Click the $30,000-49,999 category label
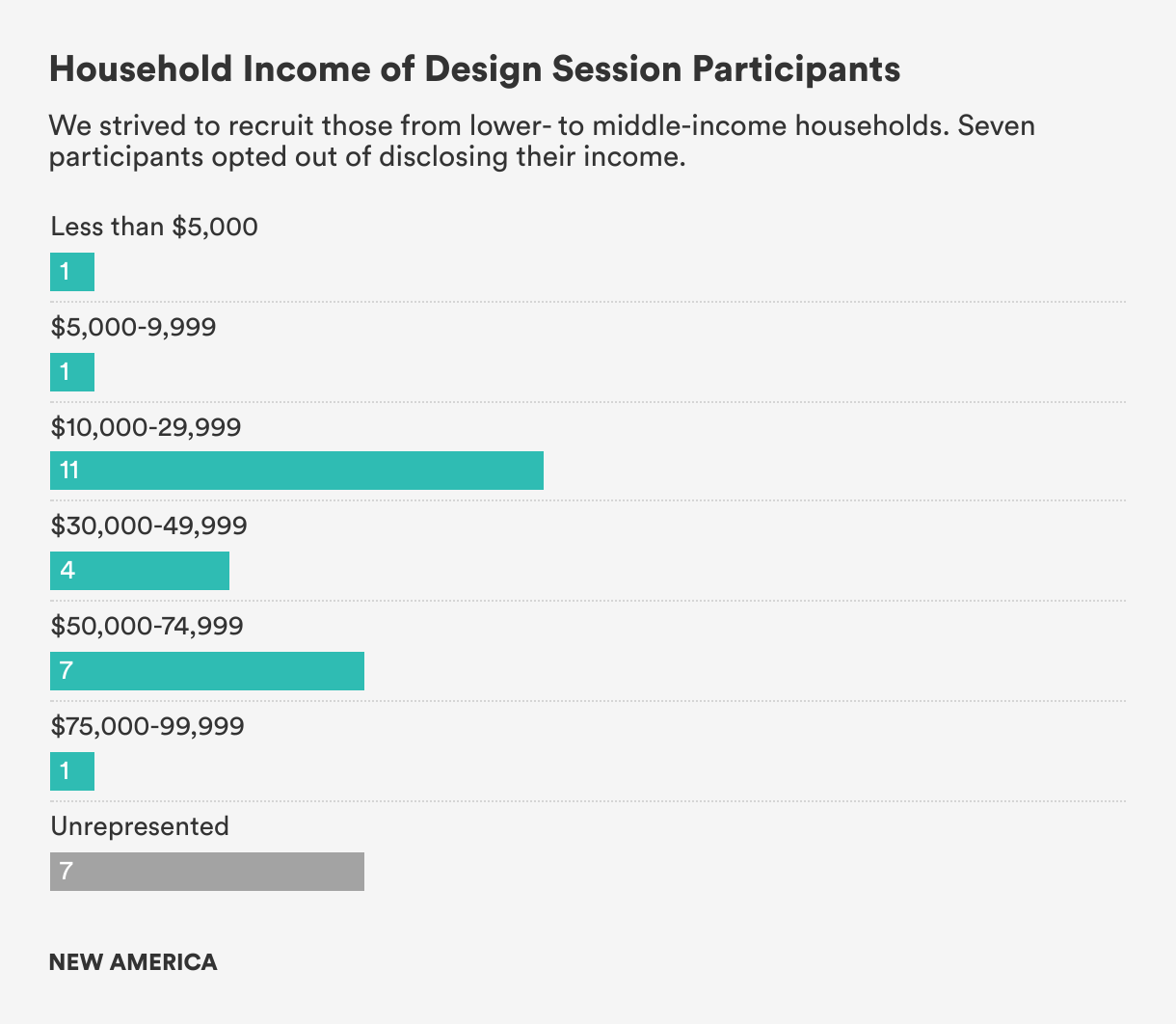Image resolution: width=1176 pixels, height=1024 pixels. 148,526
